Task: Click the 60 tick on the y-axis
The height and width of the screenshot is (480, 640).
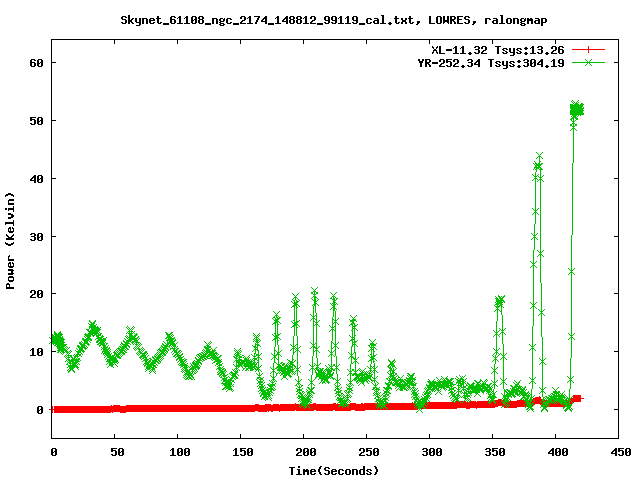Action: (36, 62)
